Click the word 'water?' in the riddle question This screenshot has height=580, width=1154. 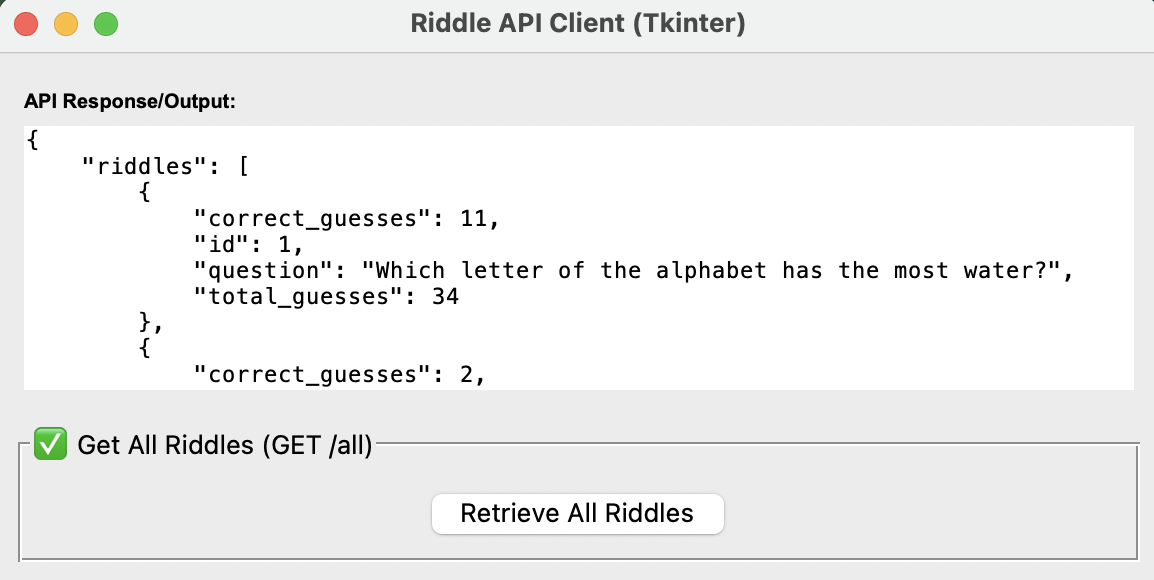coord(1019,270)
